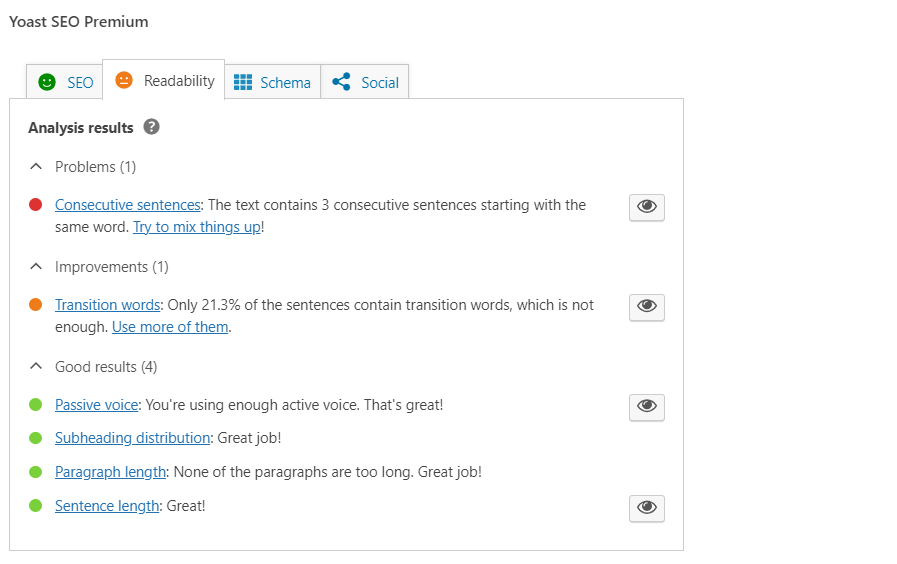Click the Social share icon

(x=341, y=82)
